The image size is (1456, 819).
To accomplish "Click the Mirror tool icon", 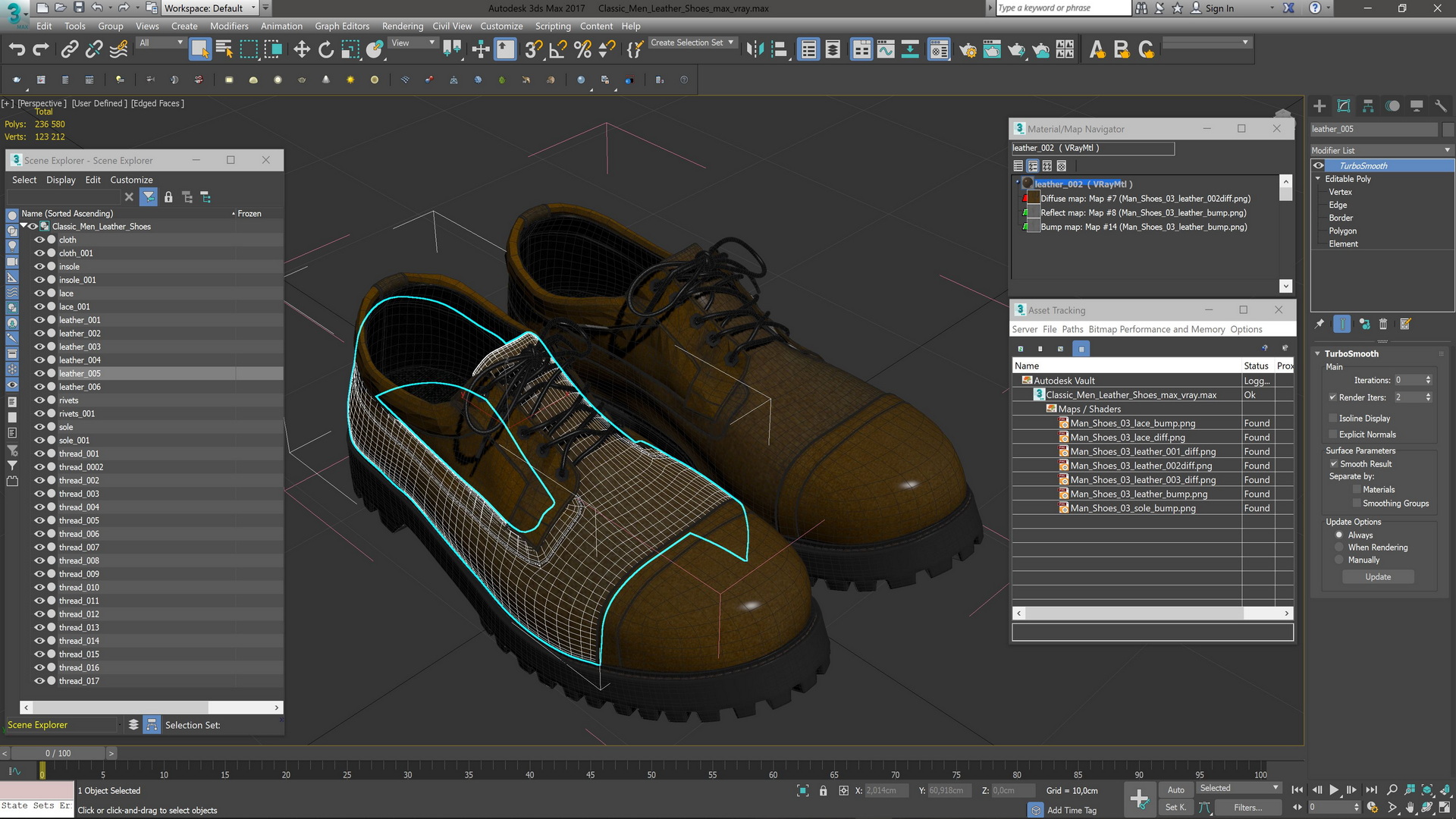I will 755,50.
